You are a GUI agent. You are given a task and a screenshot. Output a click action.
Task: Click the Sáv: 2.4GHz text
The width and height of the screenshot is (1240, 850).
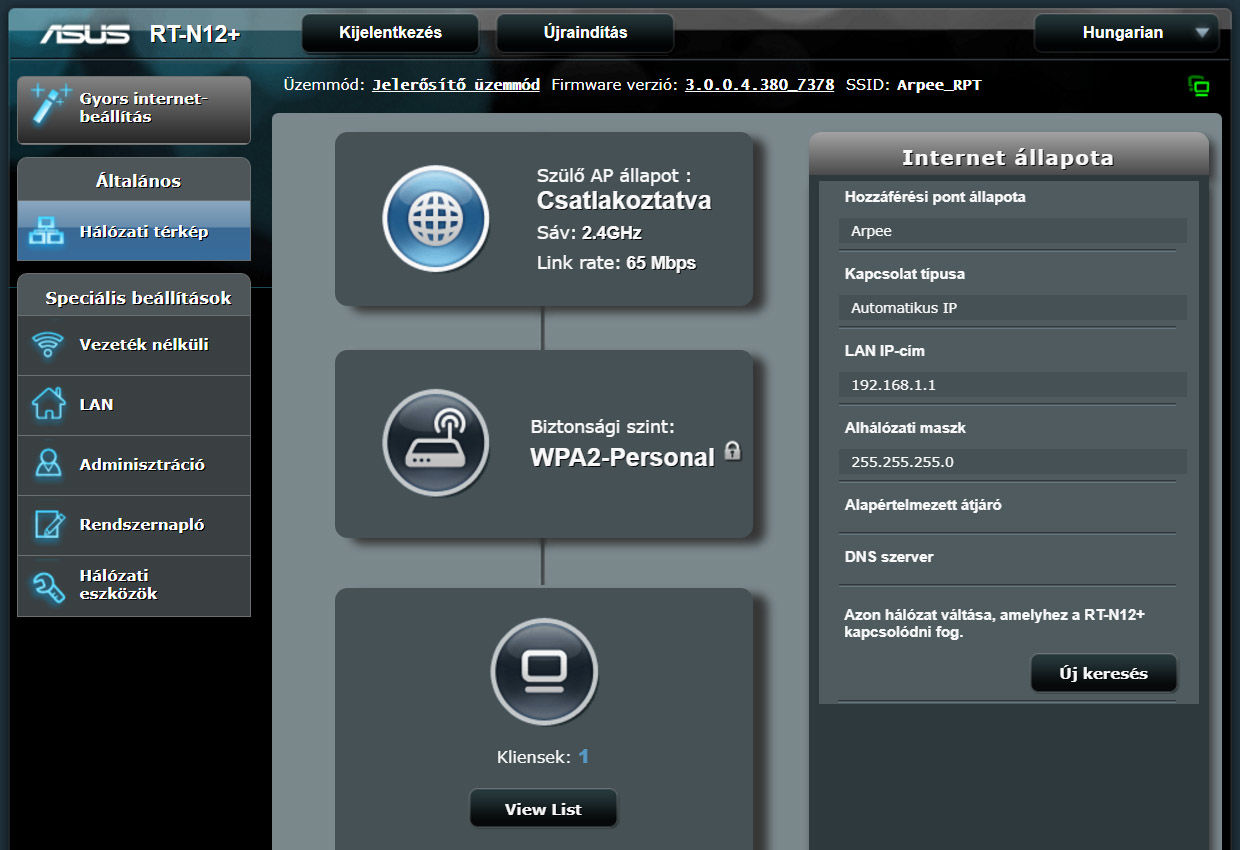[x=589, y=233]
